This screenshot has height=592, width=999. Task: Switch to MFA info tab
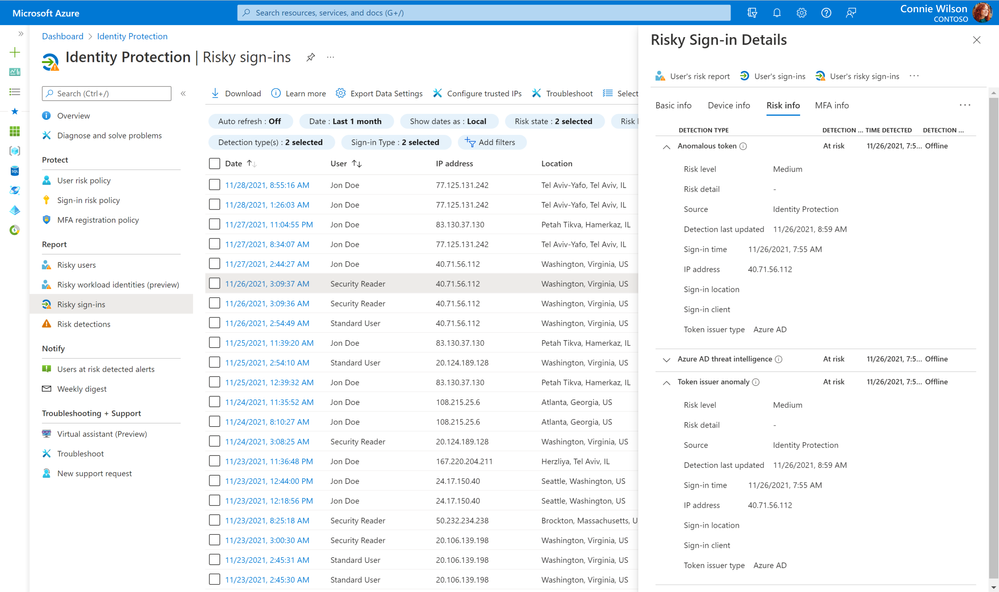click(x=832, y=105)
